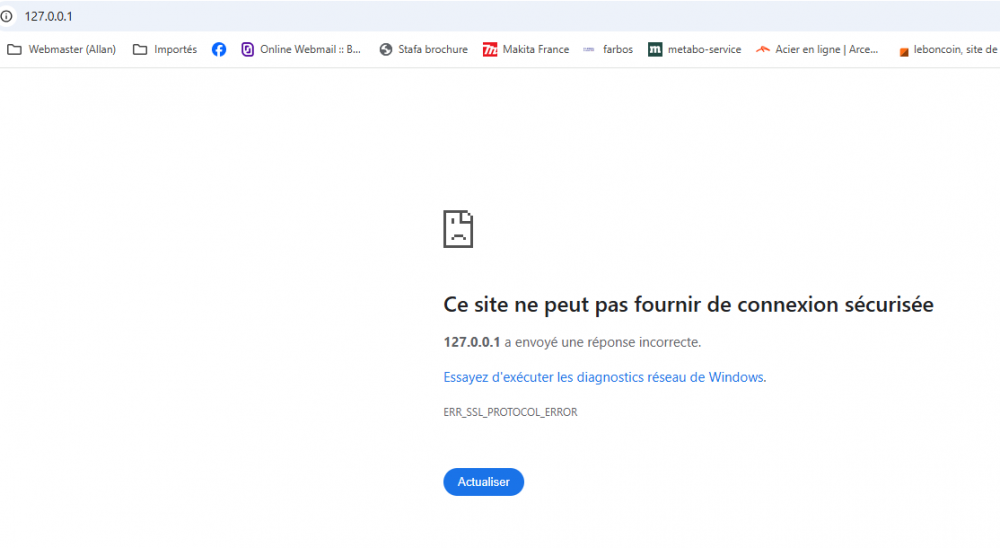Open the farbos bookmark label
The width and height of the screenshot is (1000, 548).
618,50
